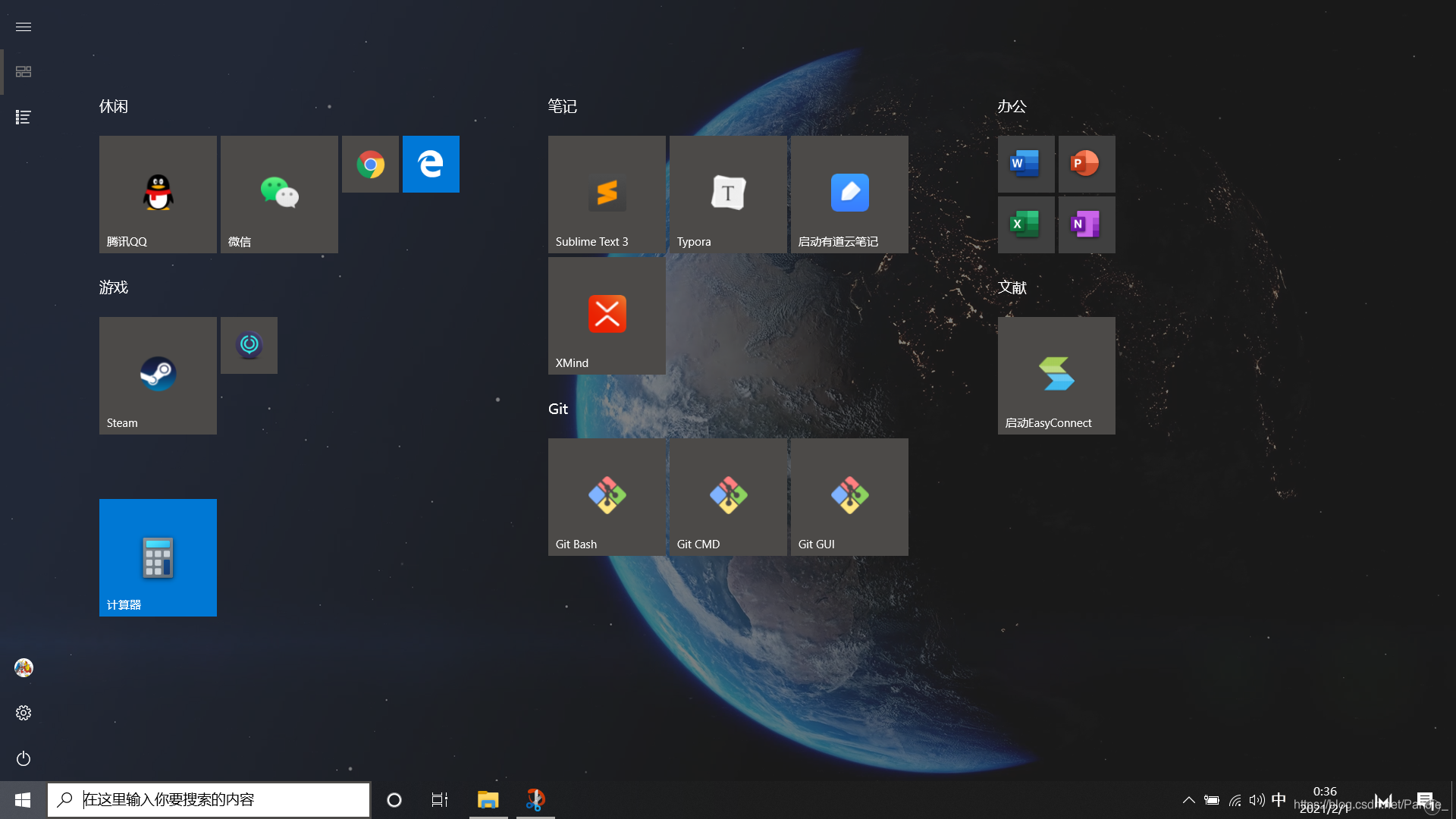Select the 办公 group heading
The width and height of the screenshot is (1456, 819).
click(1012, 106)
